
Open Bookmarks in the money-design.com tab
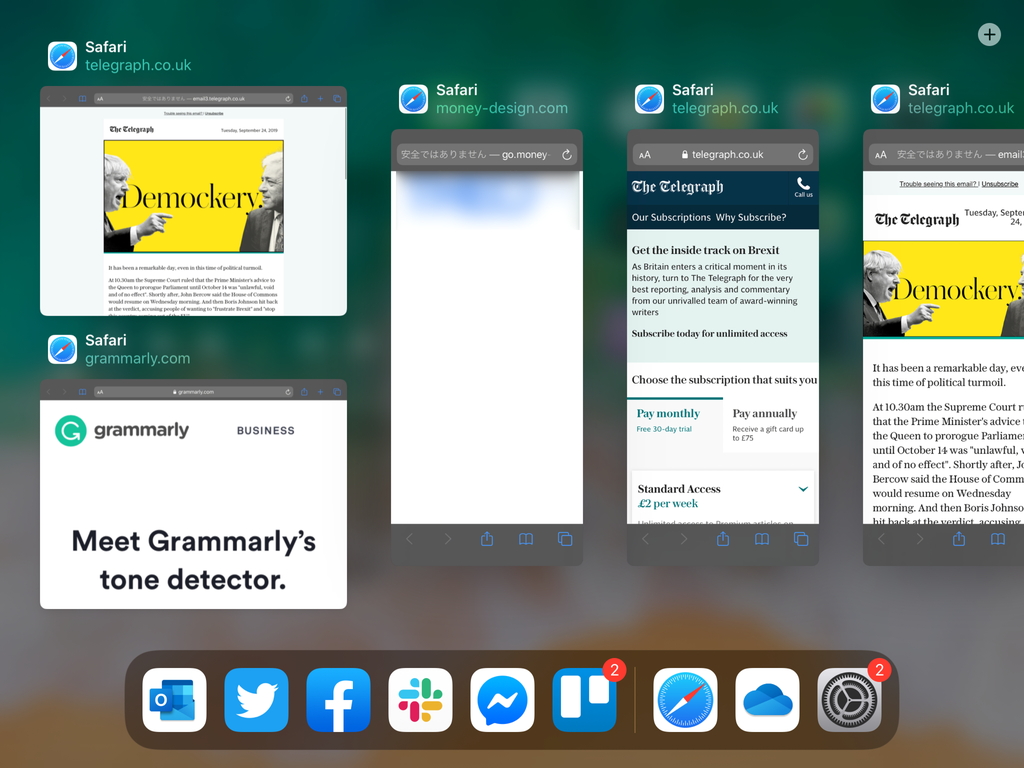[525, 539]
